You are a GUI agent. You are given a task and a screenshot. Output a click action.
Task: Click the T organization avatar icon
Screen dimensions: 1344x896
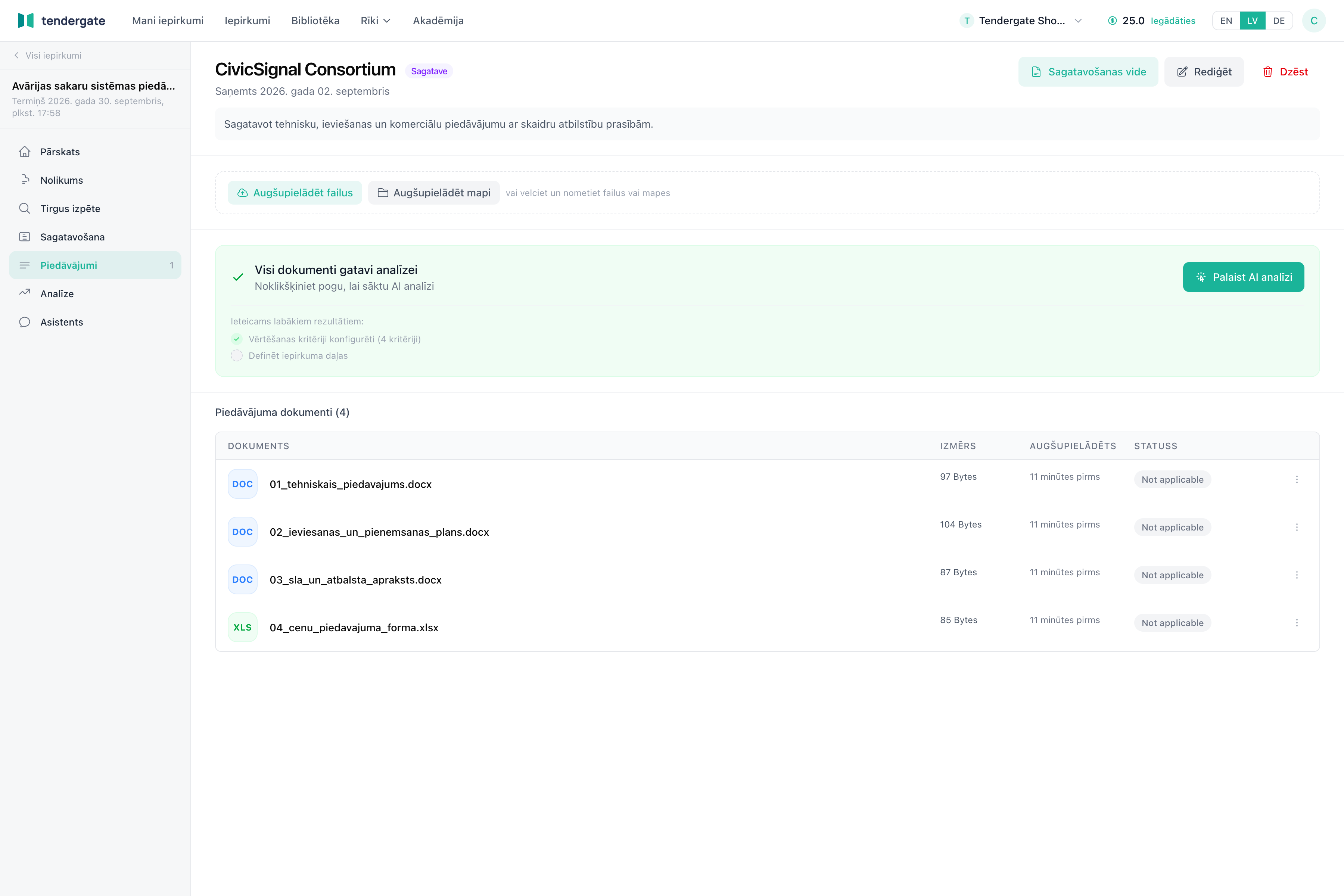tap(966, 21)
